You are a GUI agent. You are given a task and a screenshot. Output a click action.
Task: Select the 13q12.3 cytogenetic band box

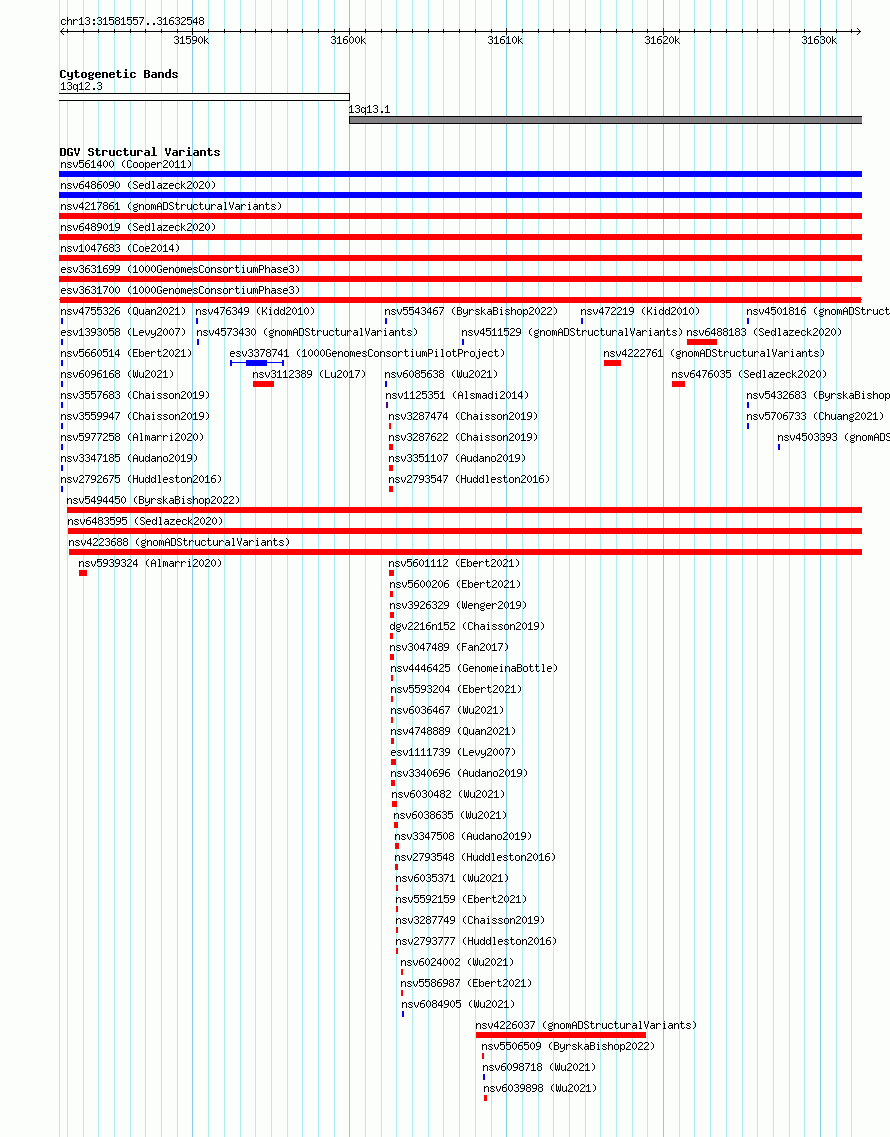pyautogui.click(x=204, y=97)
